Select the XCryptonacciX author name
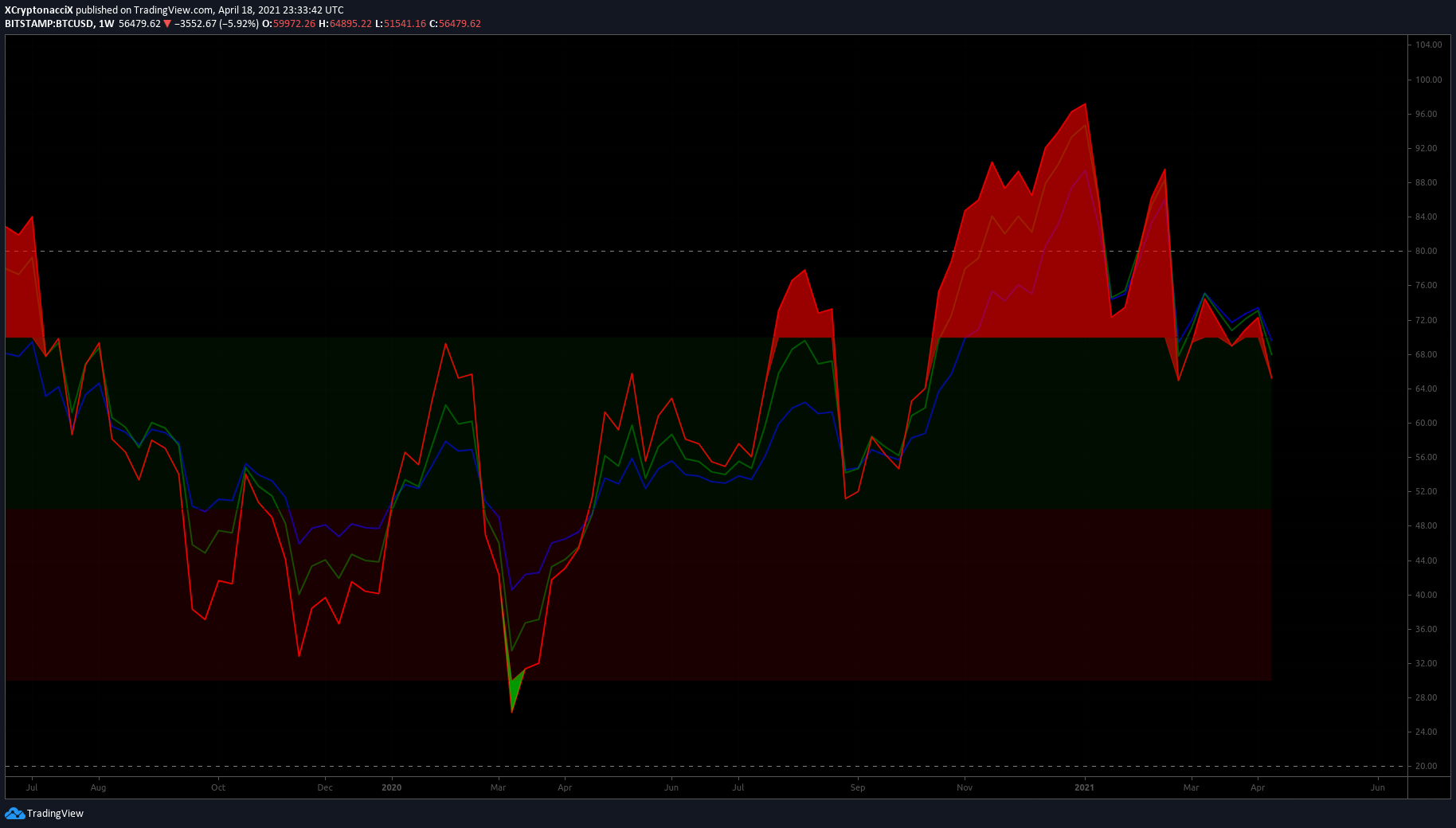 (x=38, y=10)
